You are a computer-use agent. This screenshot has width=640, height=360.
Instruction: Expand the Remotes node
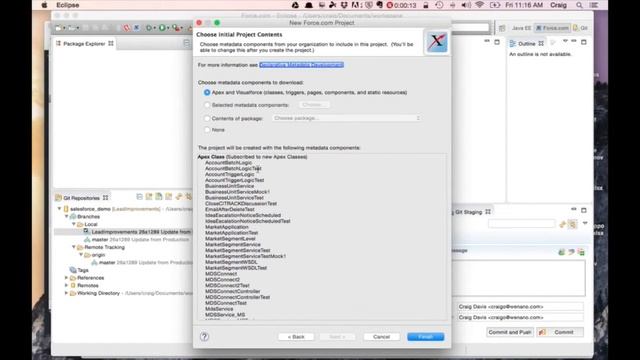67,286
